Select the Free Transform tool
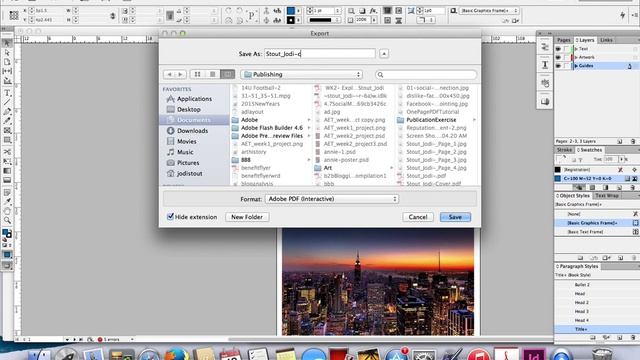The height and width of the screenshot is (360, 640). pyautogui.click(x=7, y=161)
